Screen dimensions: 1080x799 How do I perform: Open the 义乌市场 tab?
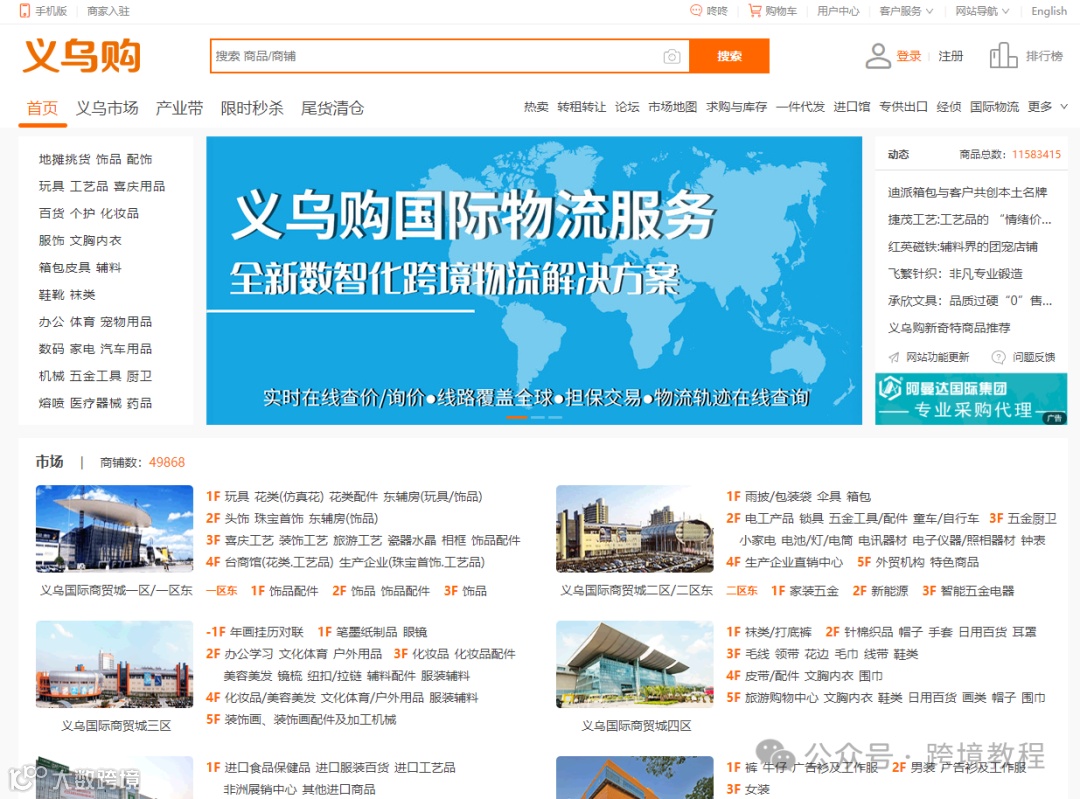tap(107, 108)
